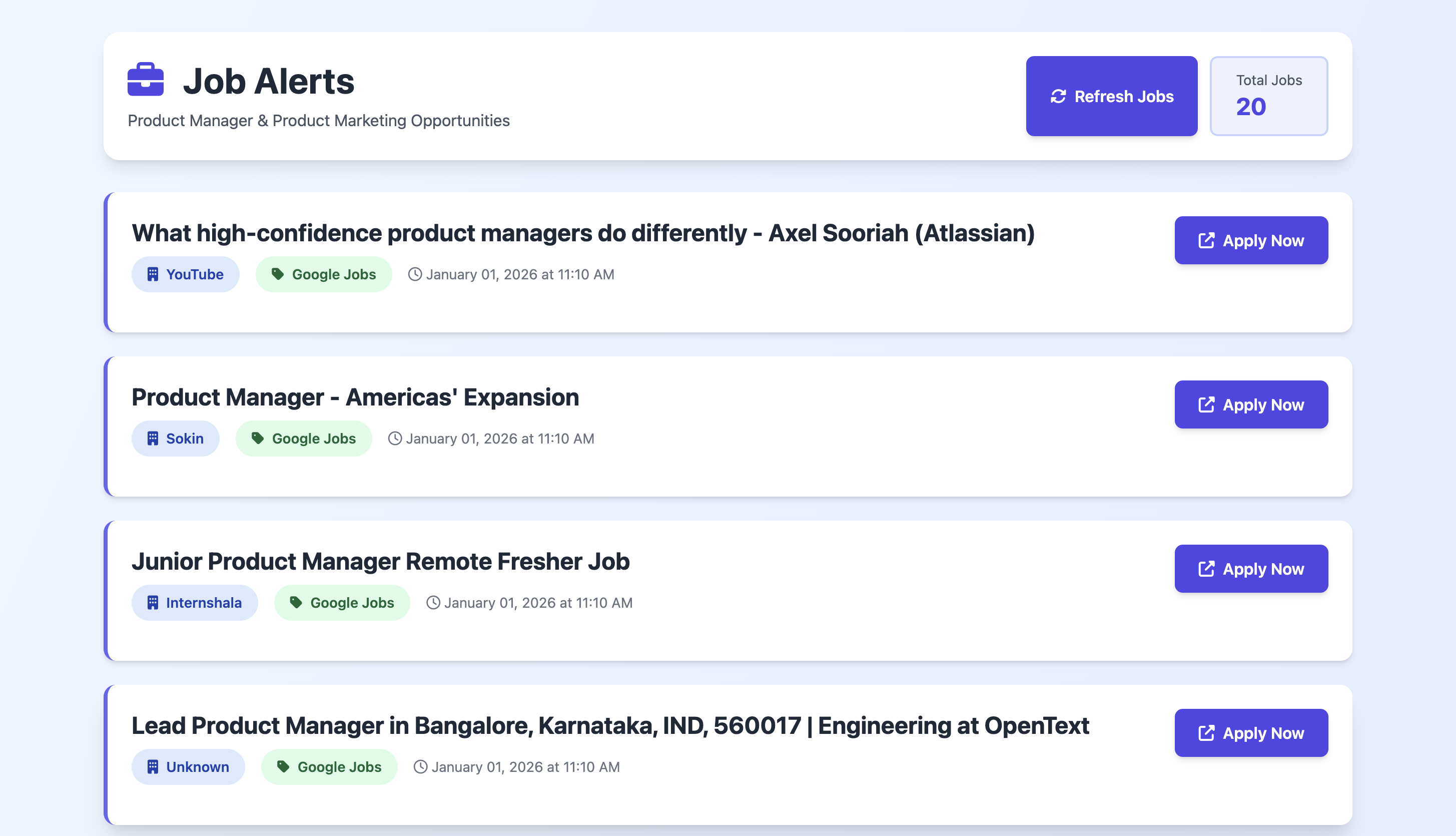Select the YouTube source tag
Screen dimensions: 1456x836
point(185,274)
